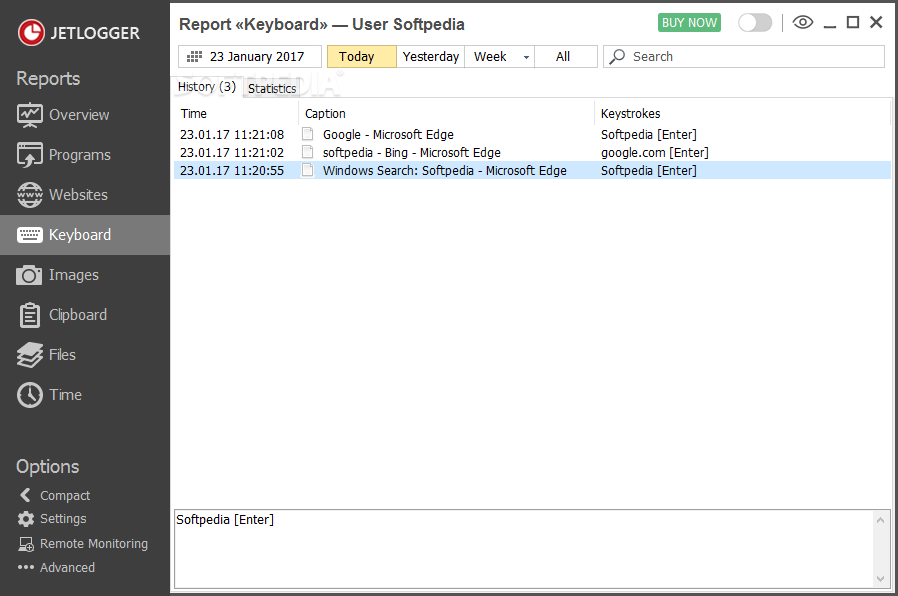Screen dimensions: 898x596
Task: Click the Search input field
Action: point(744,57)
